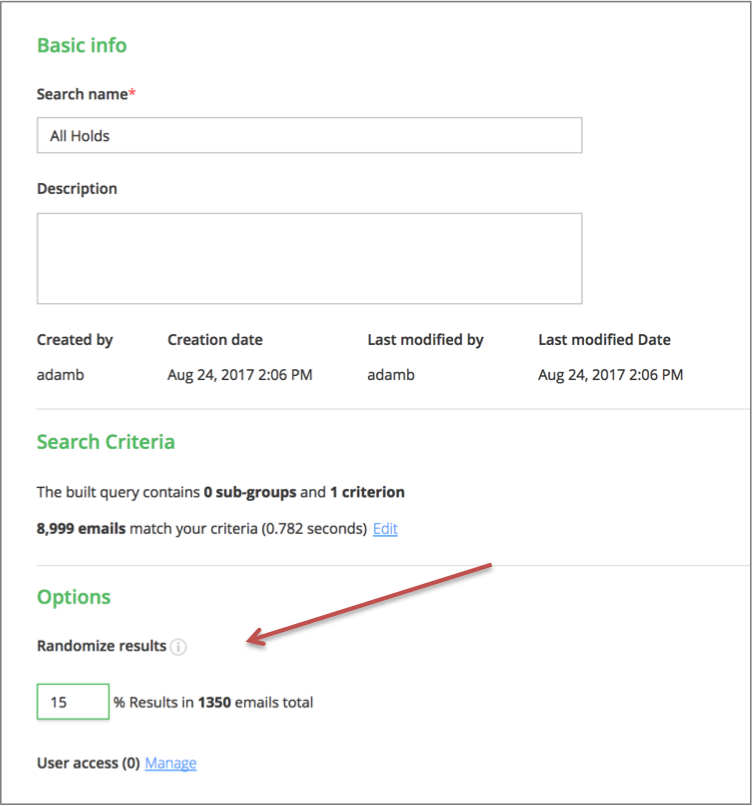Click the Basic info section heading
Image resolution: width=752 pixels, height=806 pixels.
click(x=81, y=46)
